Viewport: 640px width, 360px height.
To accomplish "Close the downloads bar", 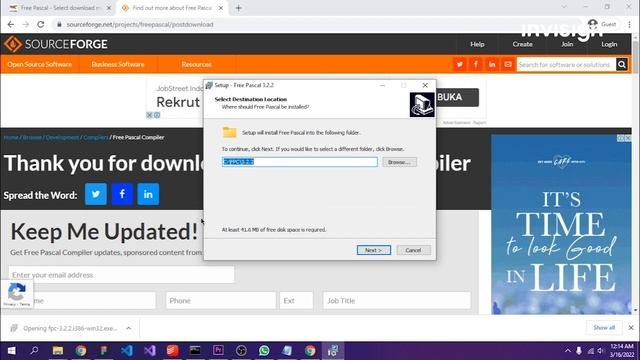I will click(631, 328).
